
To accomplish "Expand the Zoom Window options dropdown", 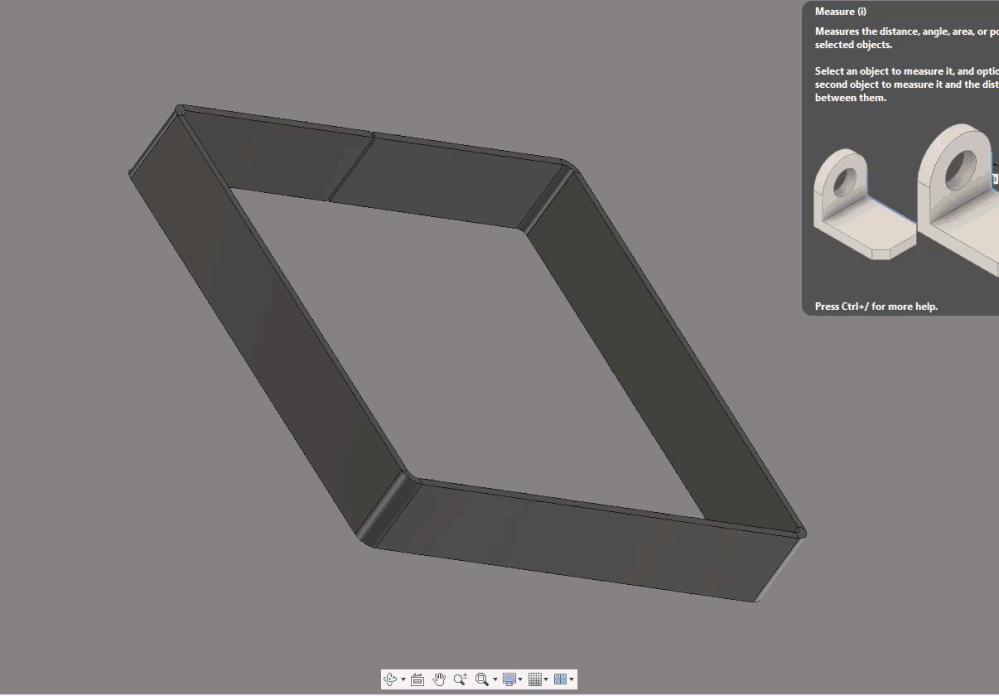I will [x=495, y=679].
